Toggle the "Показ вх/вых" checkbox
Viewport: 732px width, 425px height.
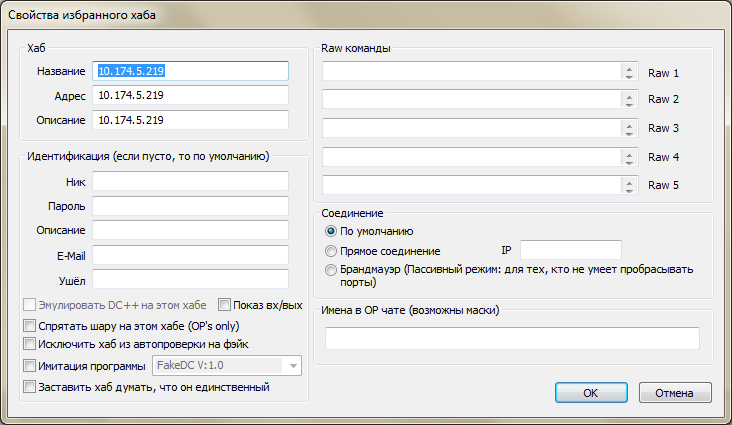coord(225,305)
